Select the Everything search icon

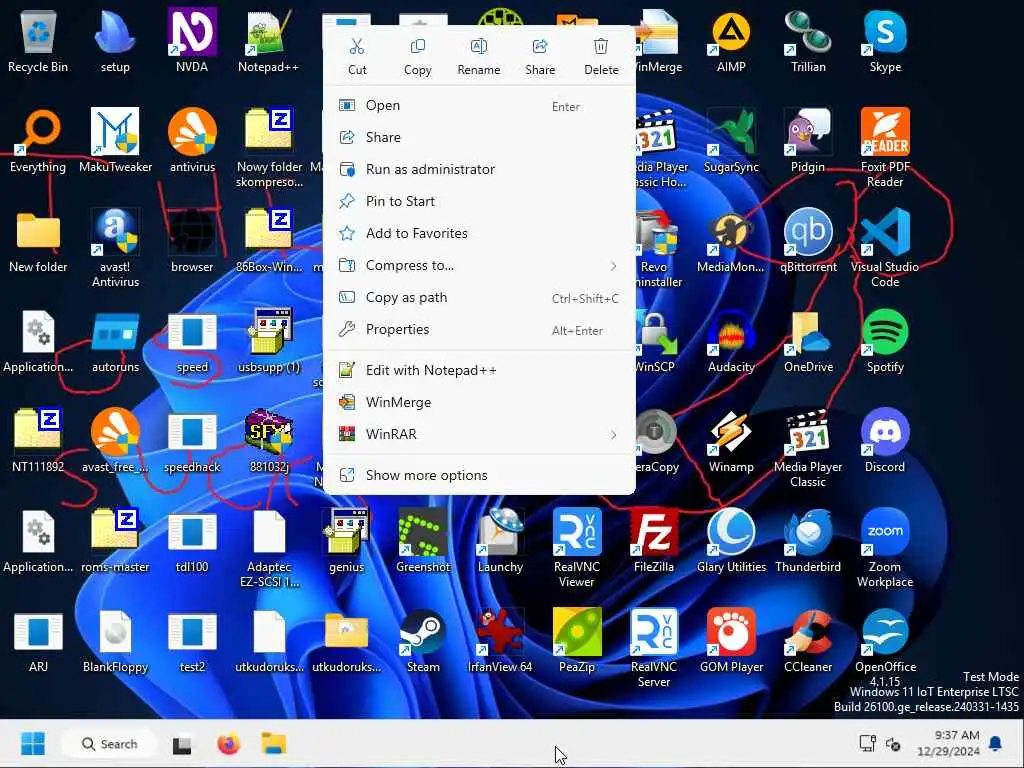tap(38, 140)
